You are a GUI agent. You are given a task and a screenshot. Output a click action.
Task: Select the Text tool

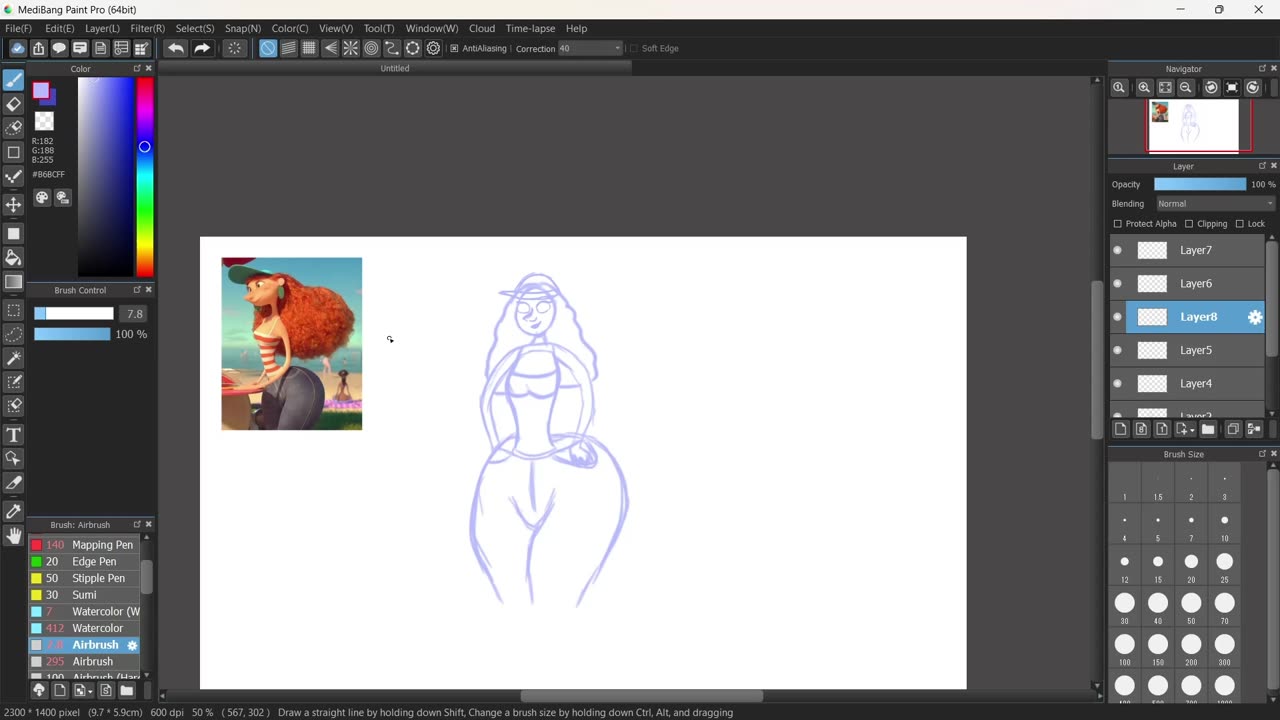tap(14, 434)
